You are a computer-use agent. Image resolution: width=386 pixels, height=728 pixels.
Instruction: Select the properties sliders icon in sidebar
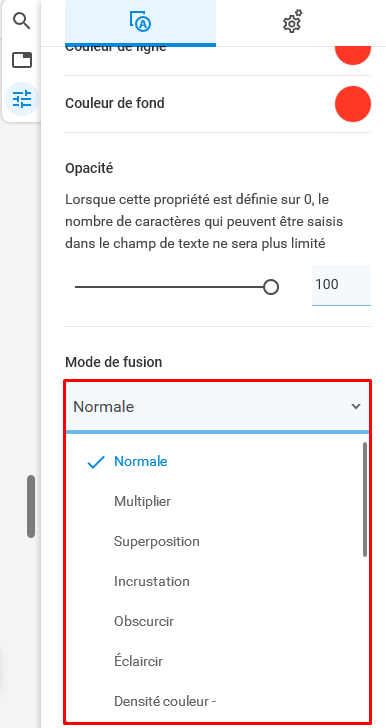coord(21,99)
